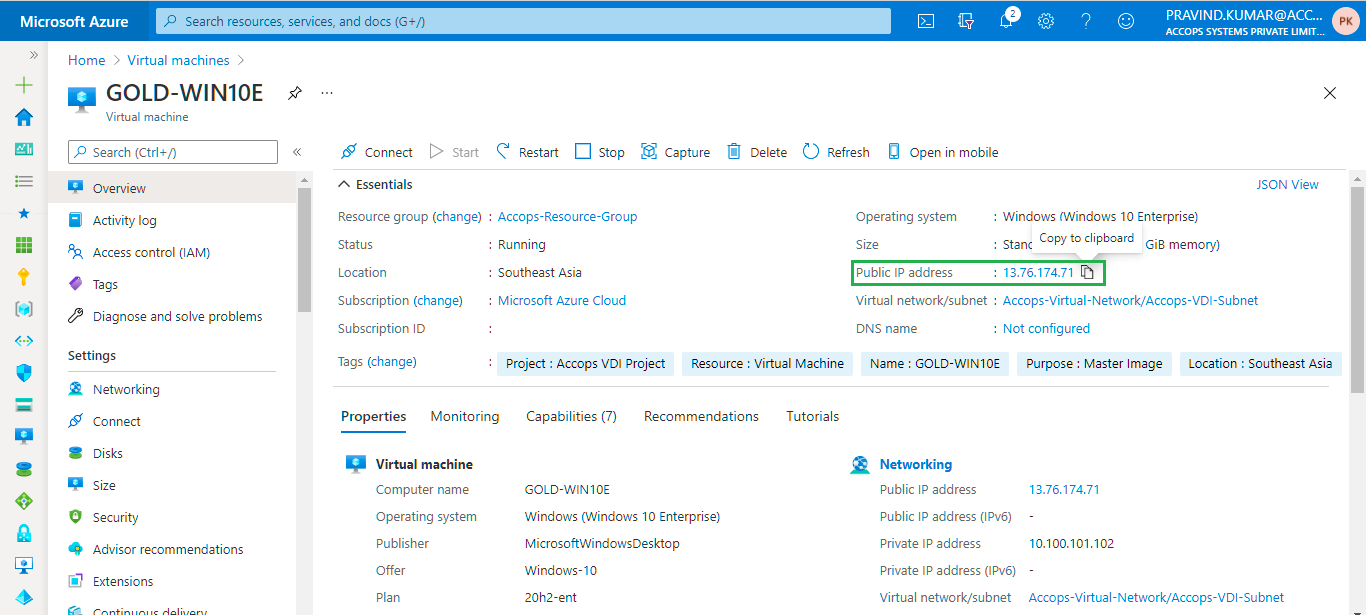The width and height of the screenshot is (1366, 615).
Task: Copy public IP with clipboard icon
Action: [1088, 272]
